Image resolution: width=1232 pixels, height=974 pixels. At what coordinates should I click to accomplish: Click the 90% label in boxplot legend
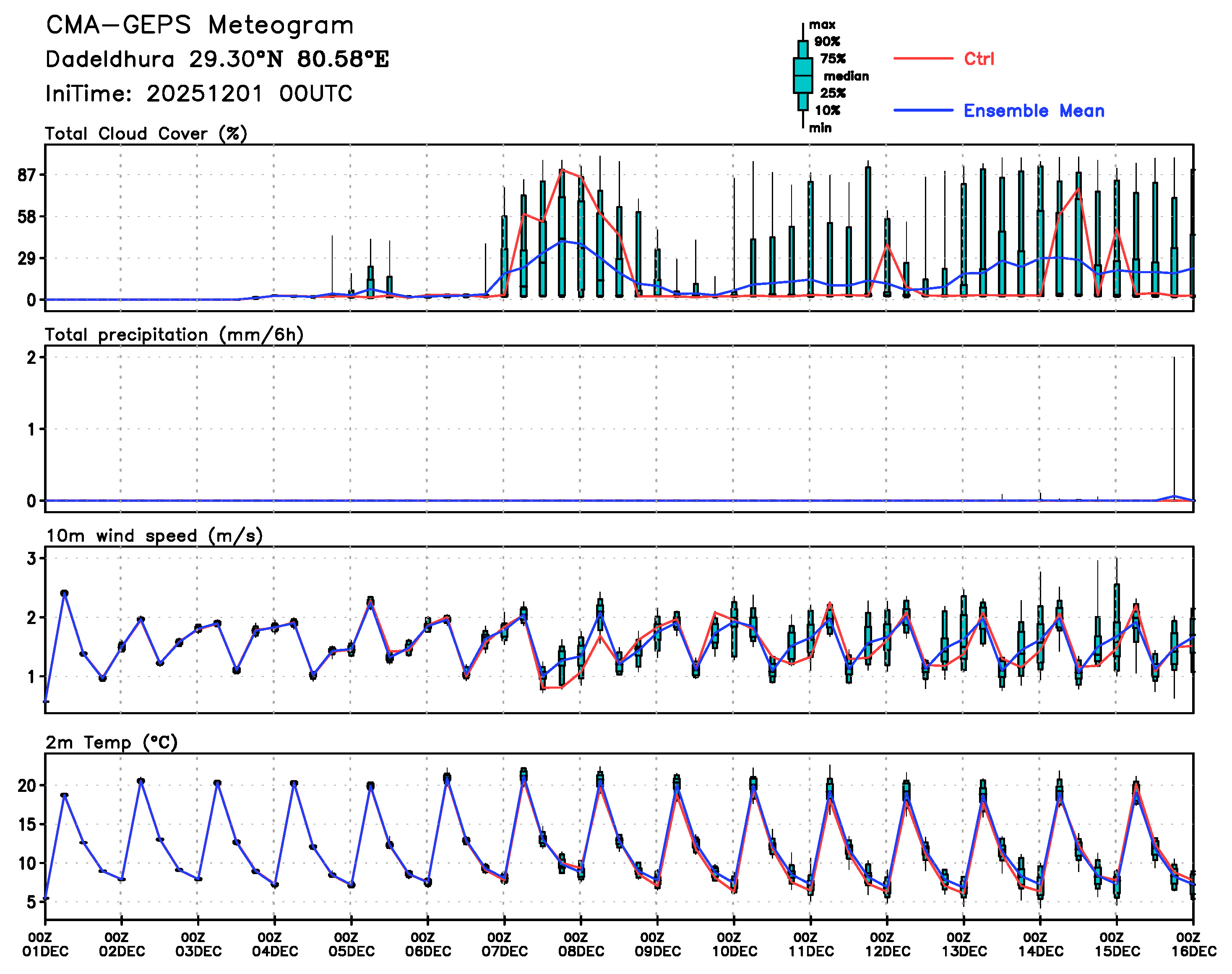click(x=827, y=42)
